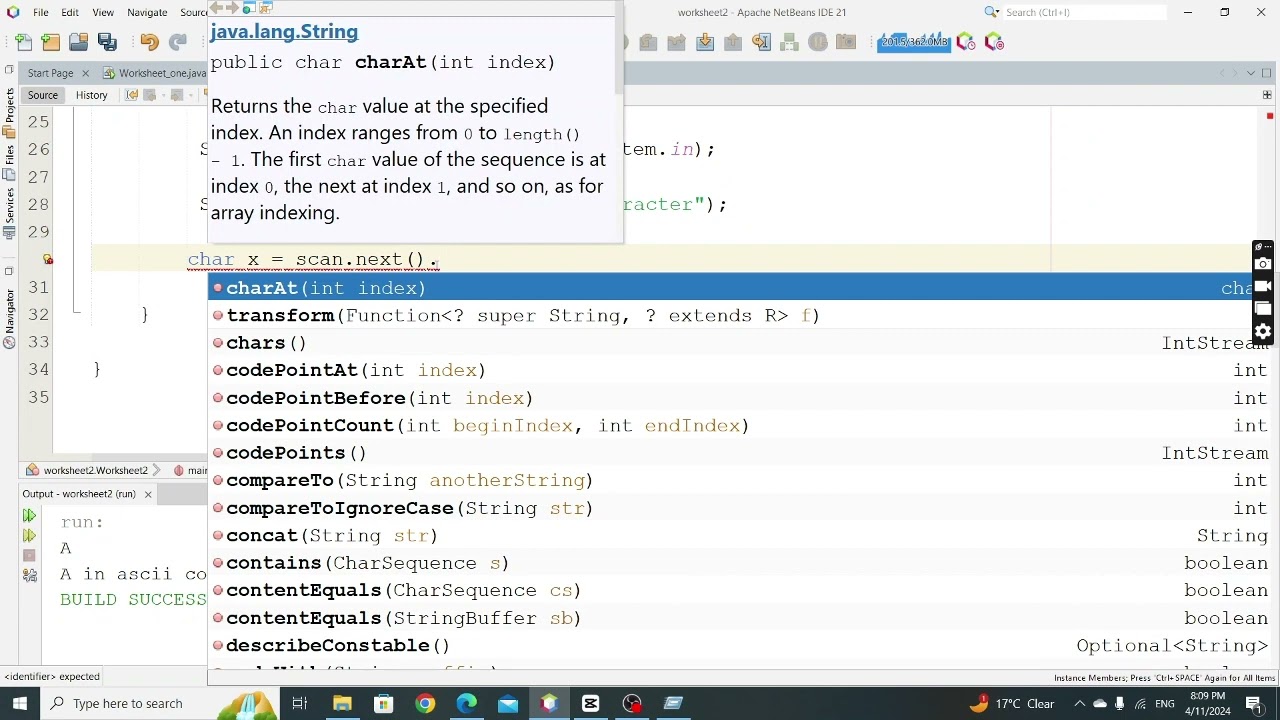
Task: Select charAt(int index) completion
Action: pyautogui.click(x=740, y=288)
